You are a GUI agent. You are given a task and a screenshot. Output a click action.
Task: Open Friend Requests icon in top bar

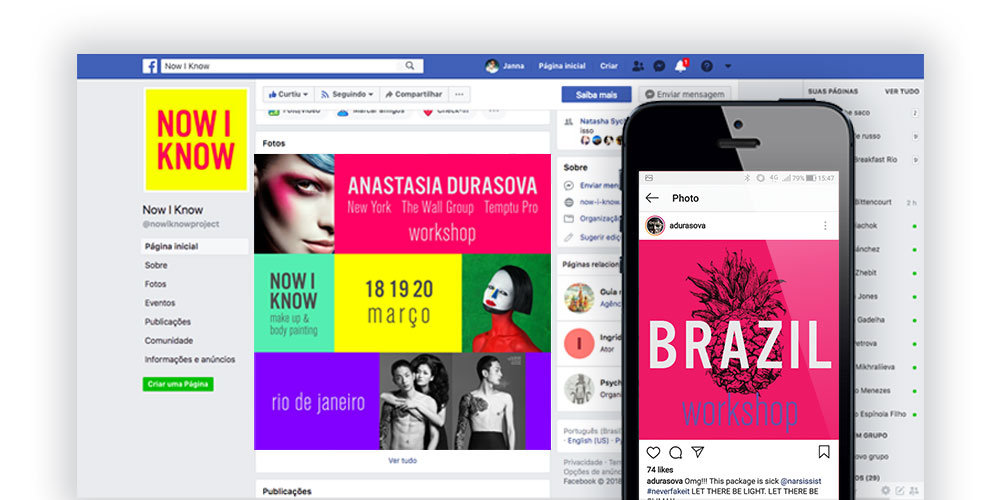point(638,66)
